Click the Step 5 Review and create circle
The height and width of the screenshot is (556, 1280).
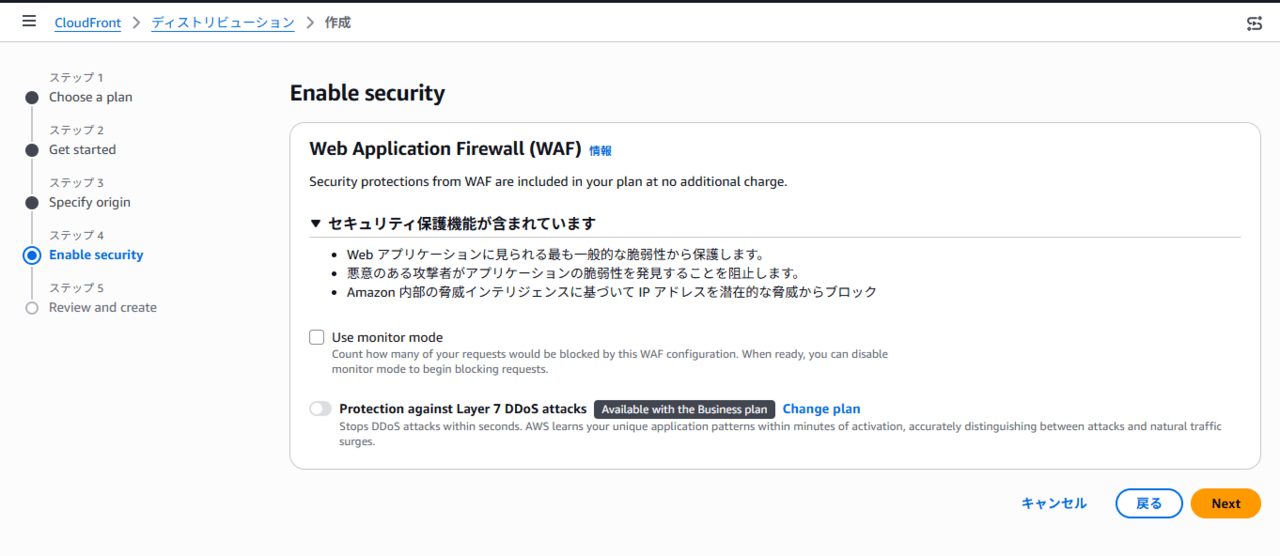coord(32,308)
